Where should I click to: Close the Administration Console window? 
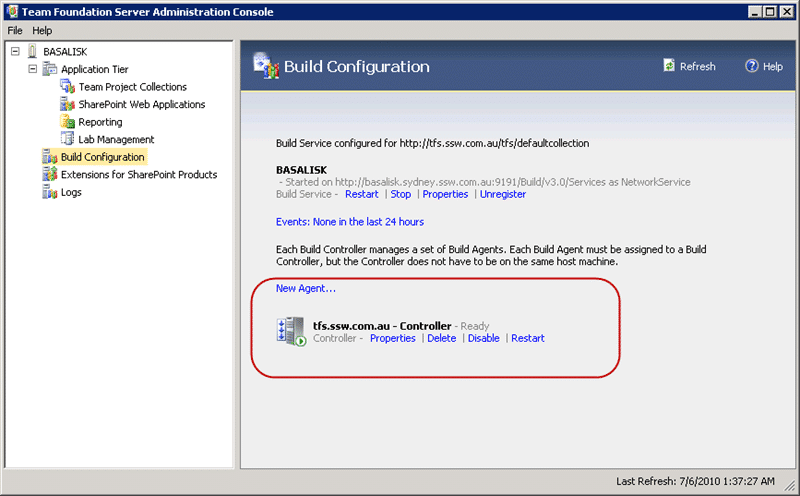787,12
